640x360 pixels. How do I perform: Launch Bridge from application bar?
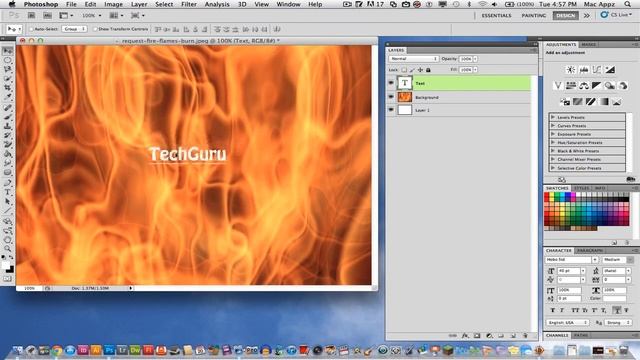point(31,16)
